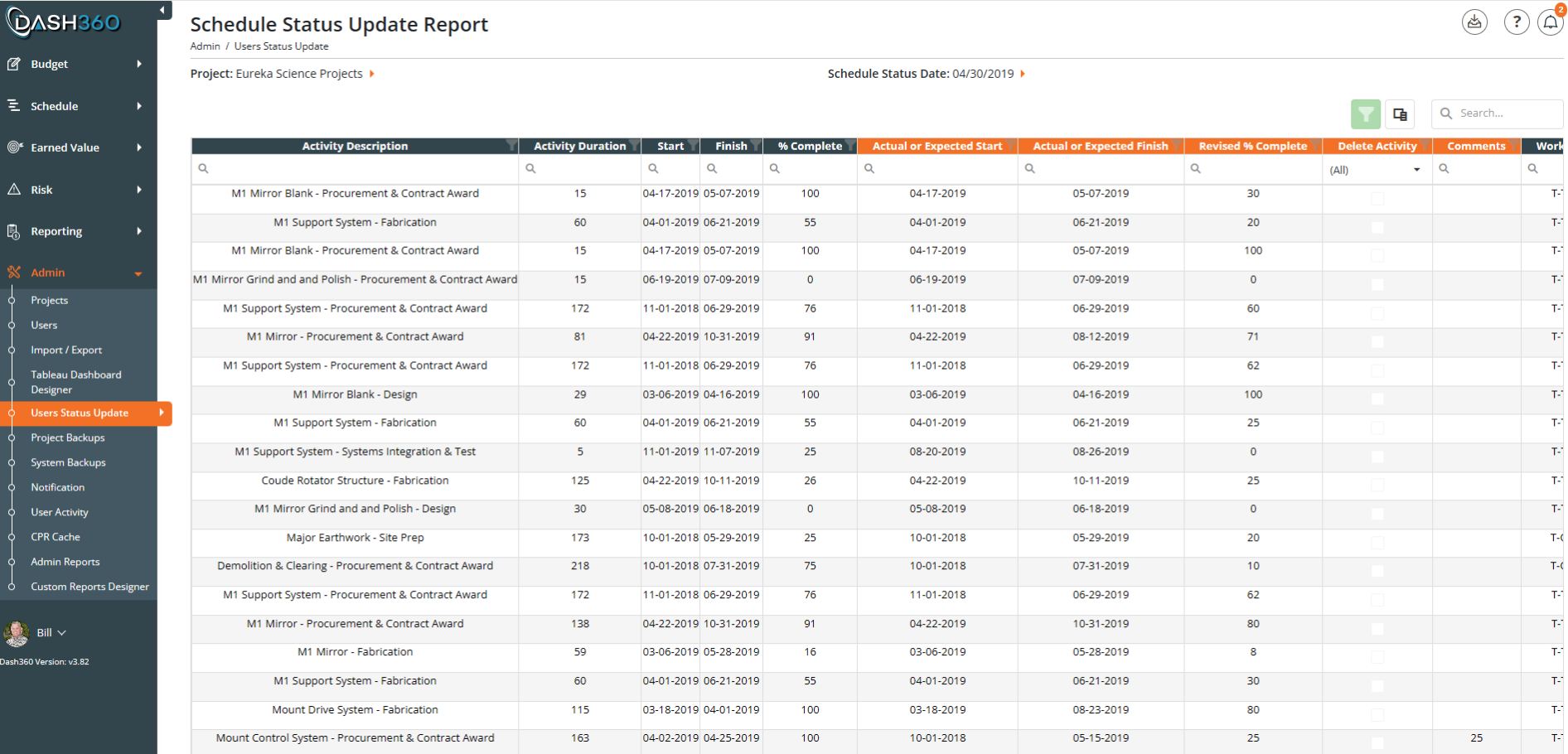
Task: Click the Earned Value target icon
Action: click(14, 147)
